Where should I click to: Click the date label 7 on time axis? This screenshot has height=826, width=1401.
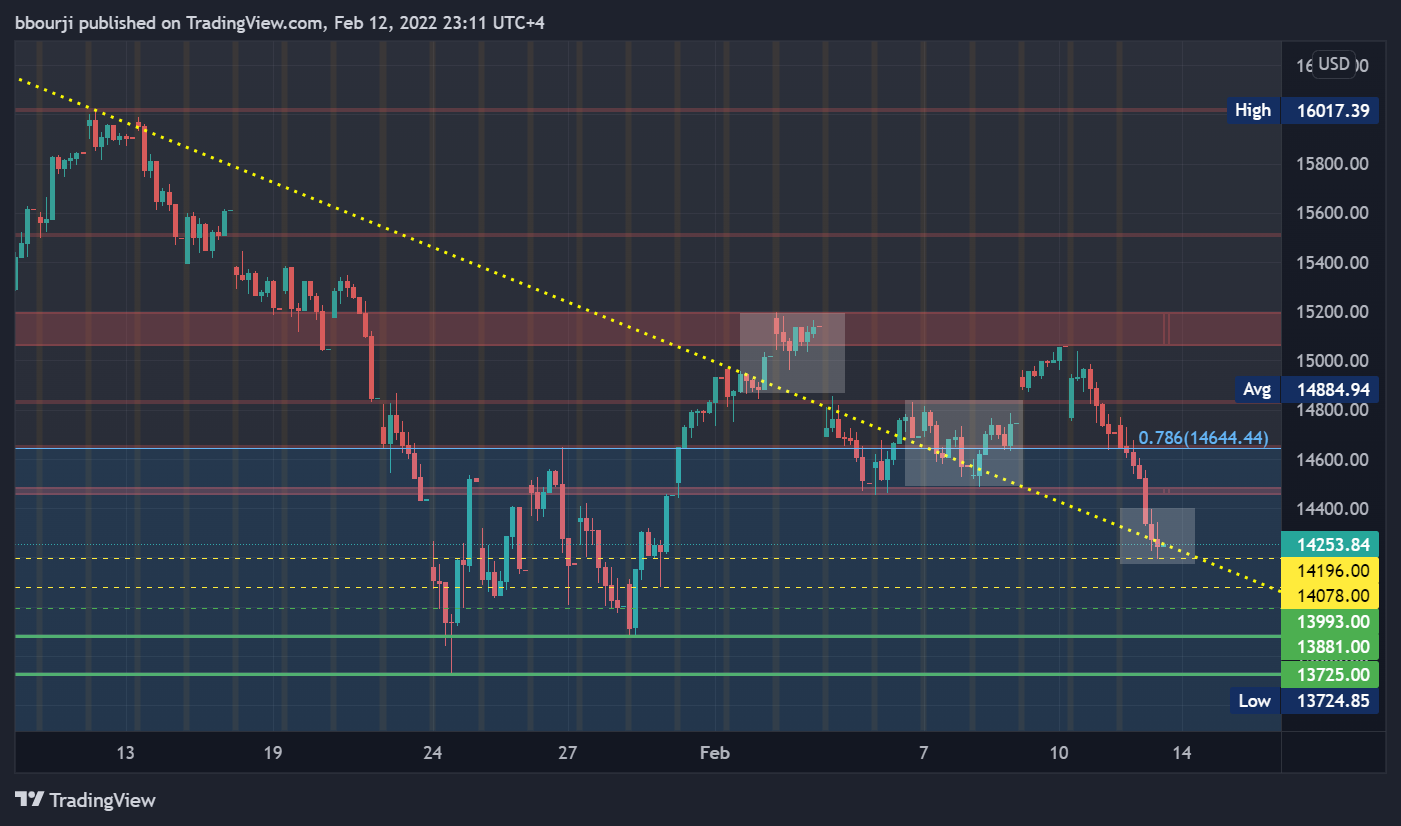923,752
